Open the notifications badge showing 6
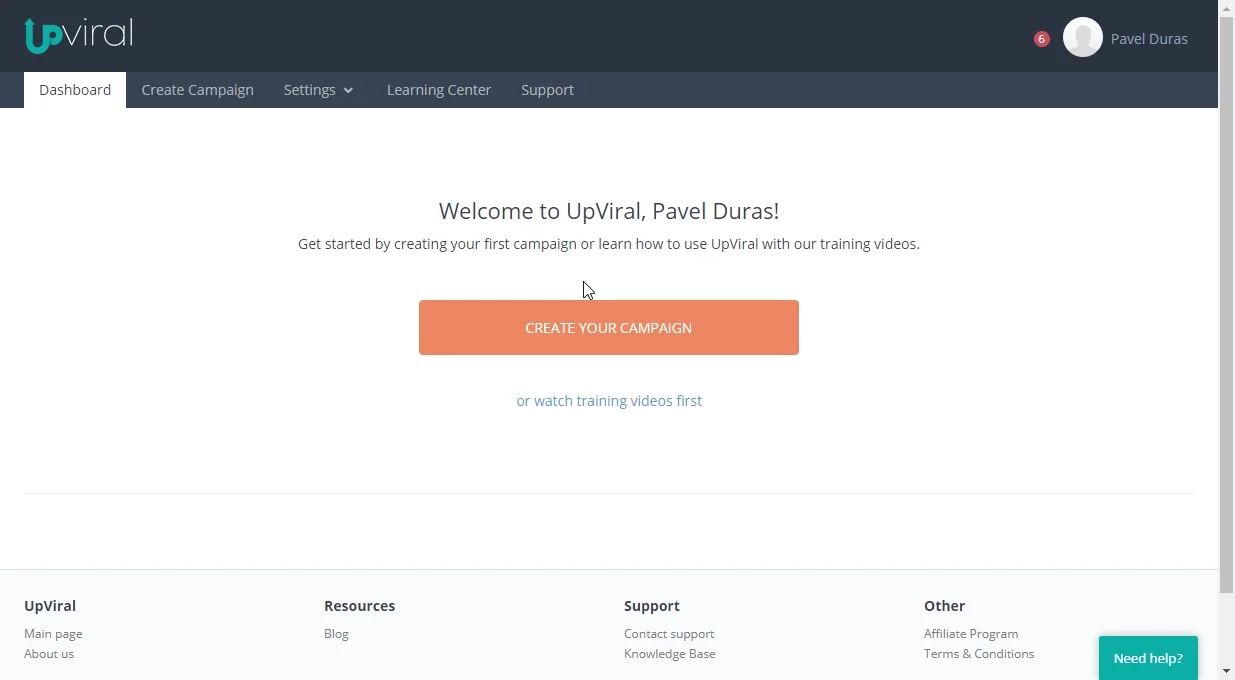Screen dimensions: 1235x680 point(1042,39)
